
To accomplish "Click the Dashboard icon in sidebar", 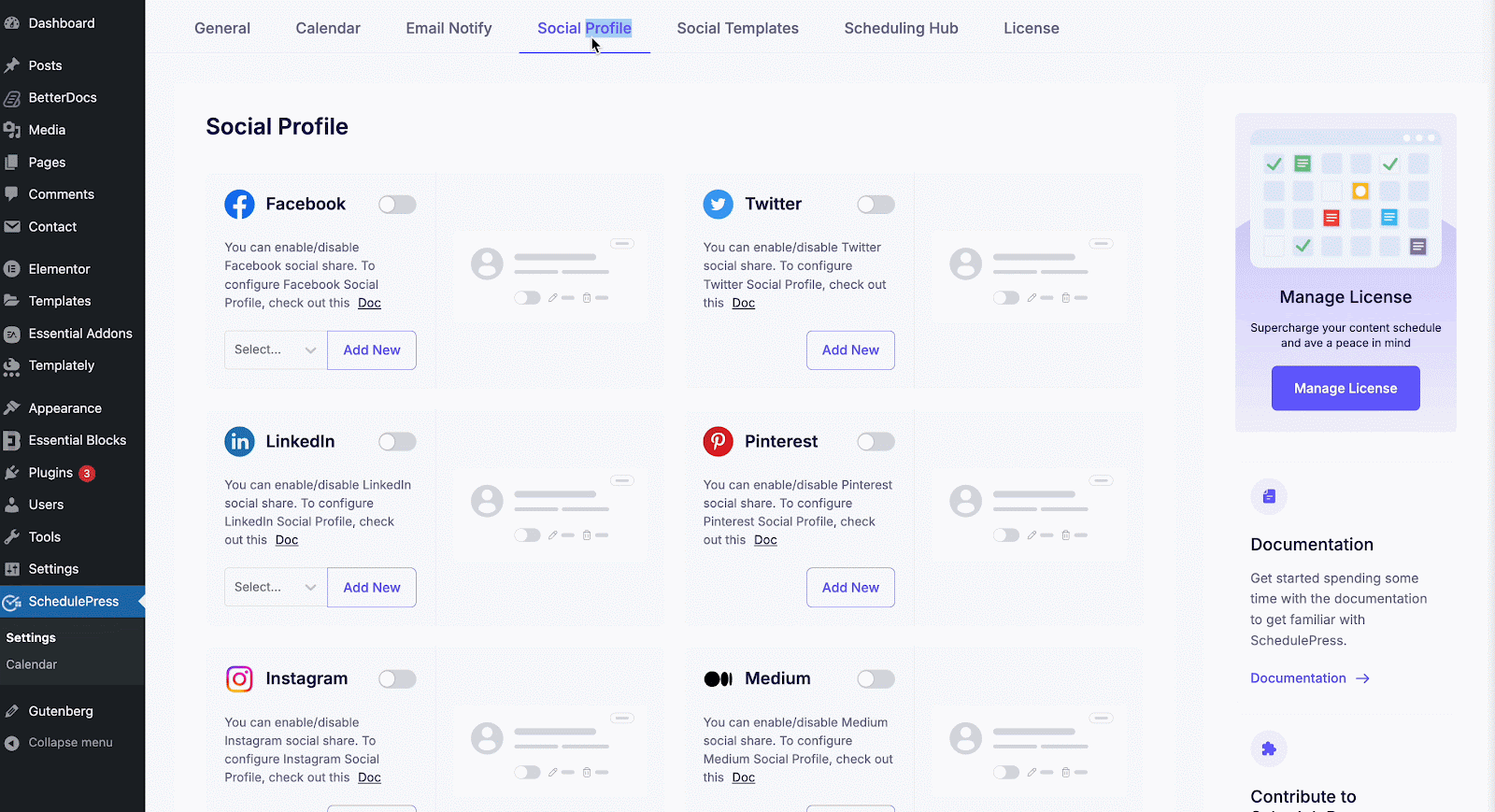I will pyautogui.click(x=12, y=23).
